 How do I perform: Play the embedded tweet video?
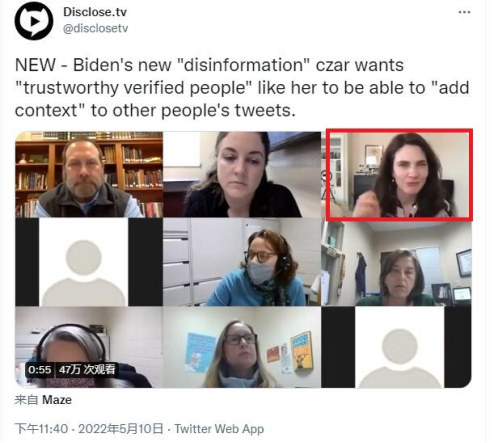(243, 259)
